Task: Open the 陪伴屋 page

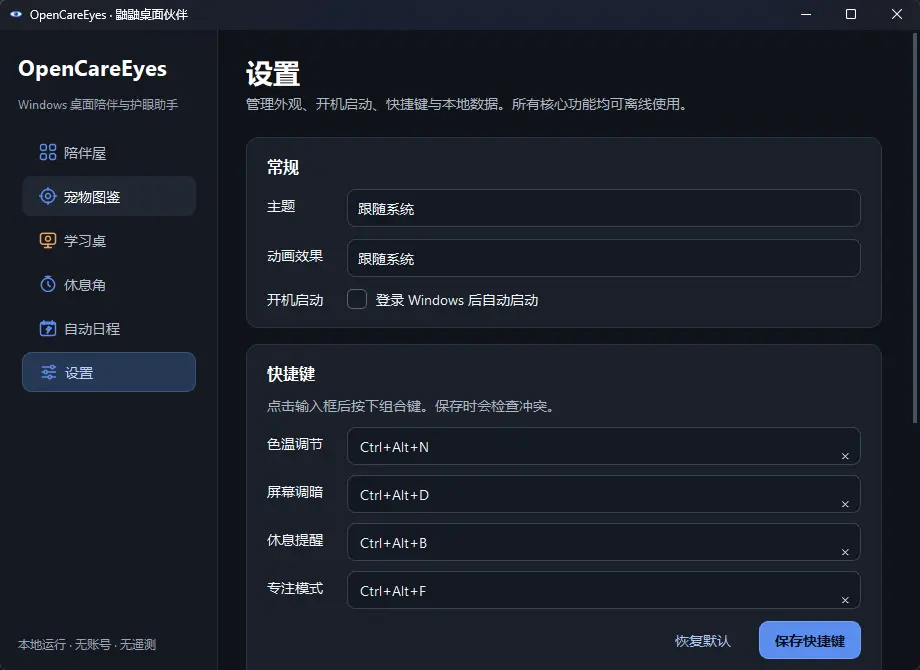Action: click(x=109, y=153)
